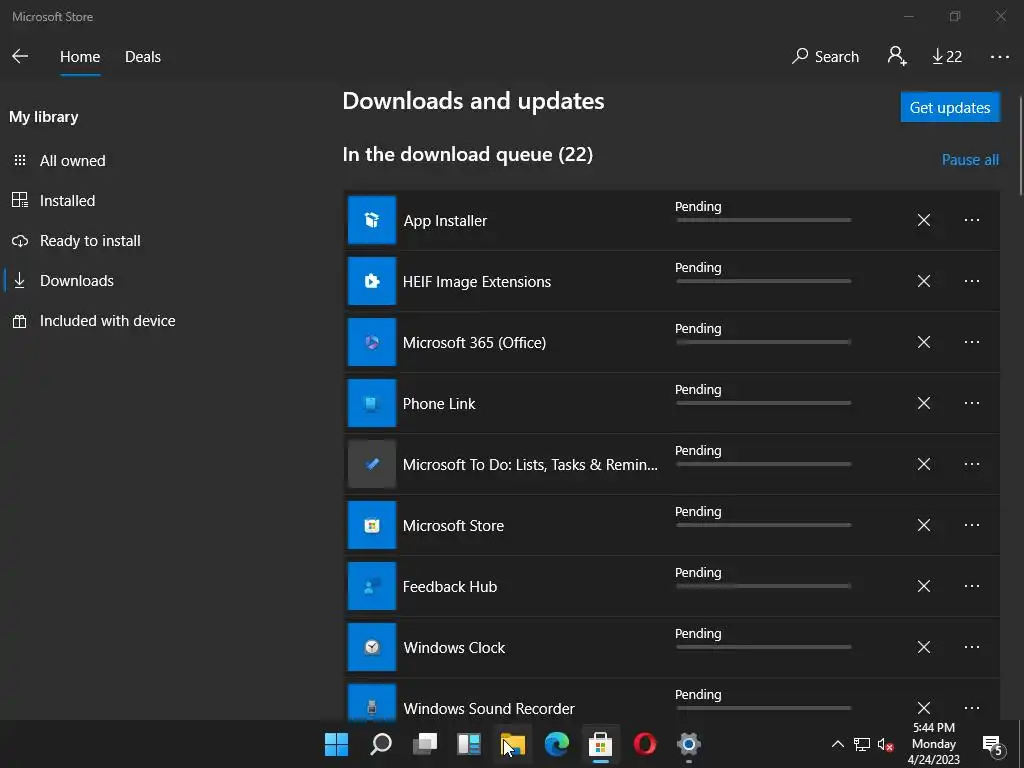Click the Phone Link app icon
The height and width of the screenshot is (768, 1024).
(x=372, y=403)
